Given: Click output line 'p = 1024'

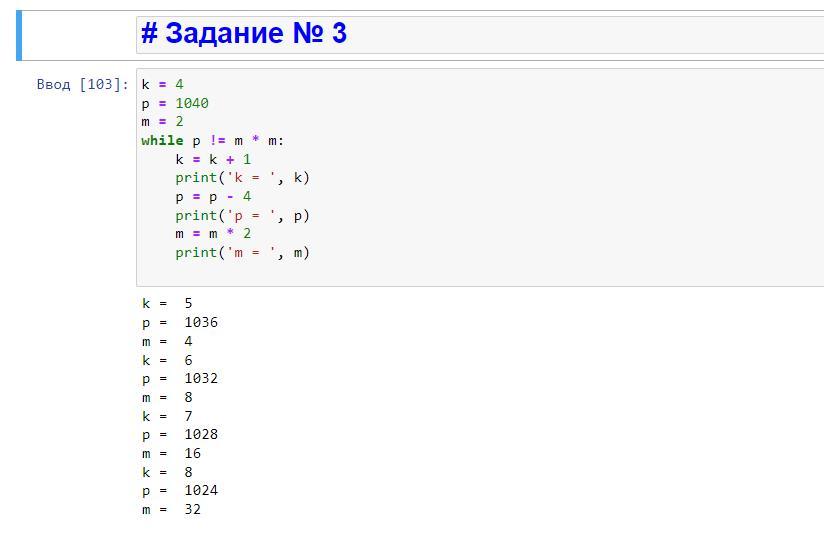Looking at the screenshot, I should pyautogui.click(x=180, y=490).
